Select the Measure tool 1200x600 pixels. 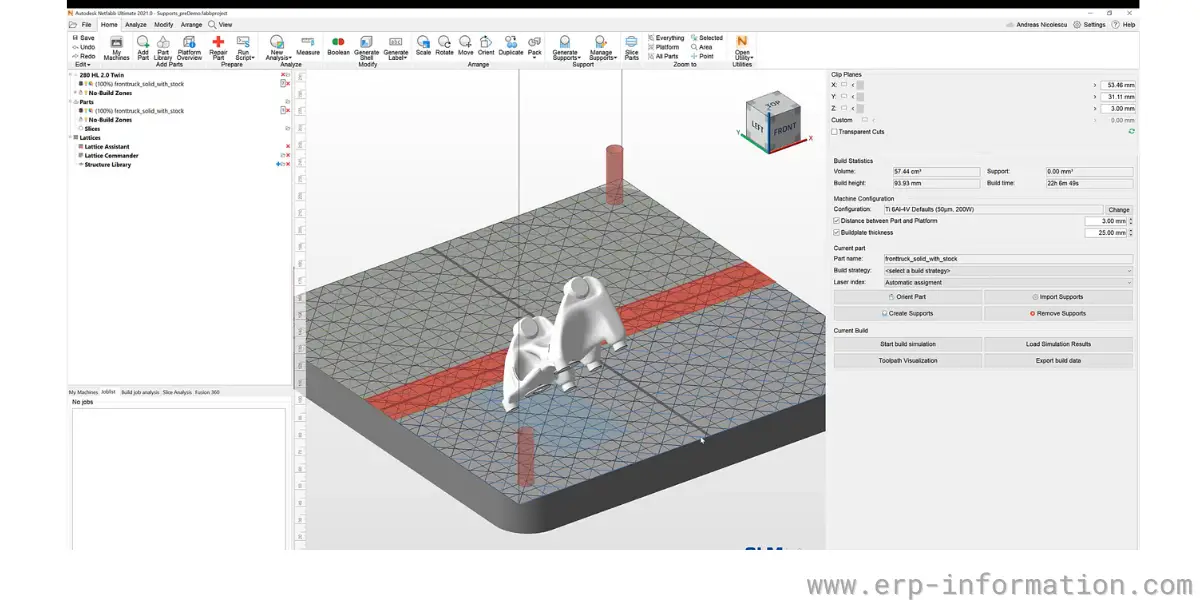tap(308, 45)
